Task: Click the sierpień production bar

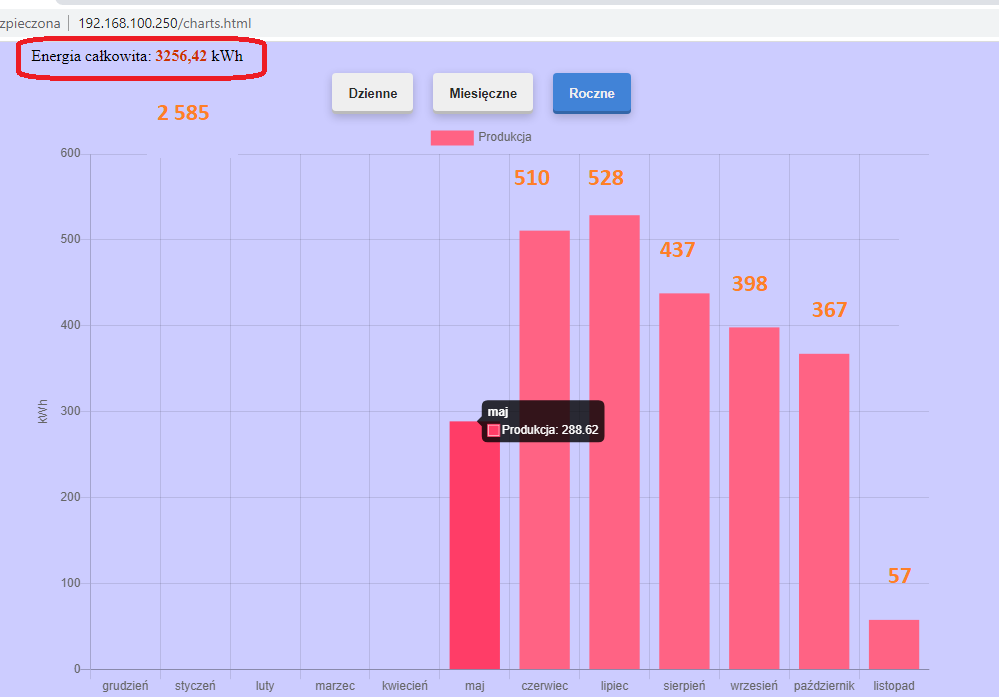Action: [x=684, y=481]
